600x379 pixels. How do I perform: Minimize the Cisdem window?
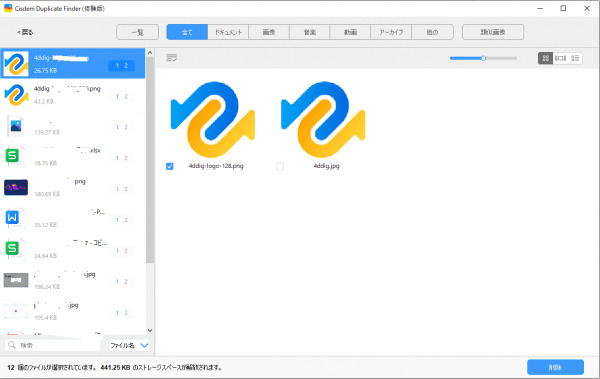pyautogui.click(x=540, y=8)
